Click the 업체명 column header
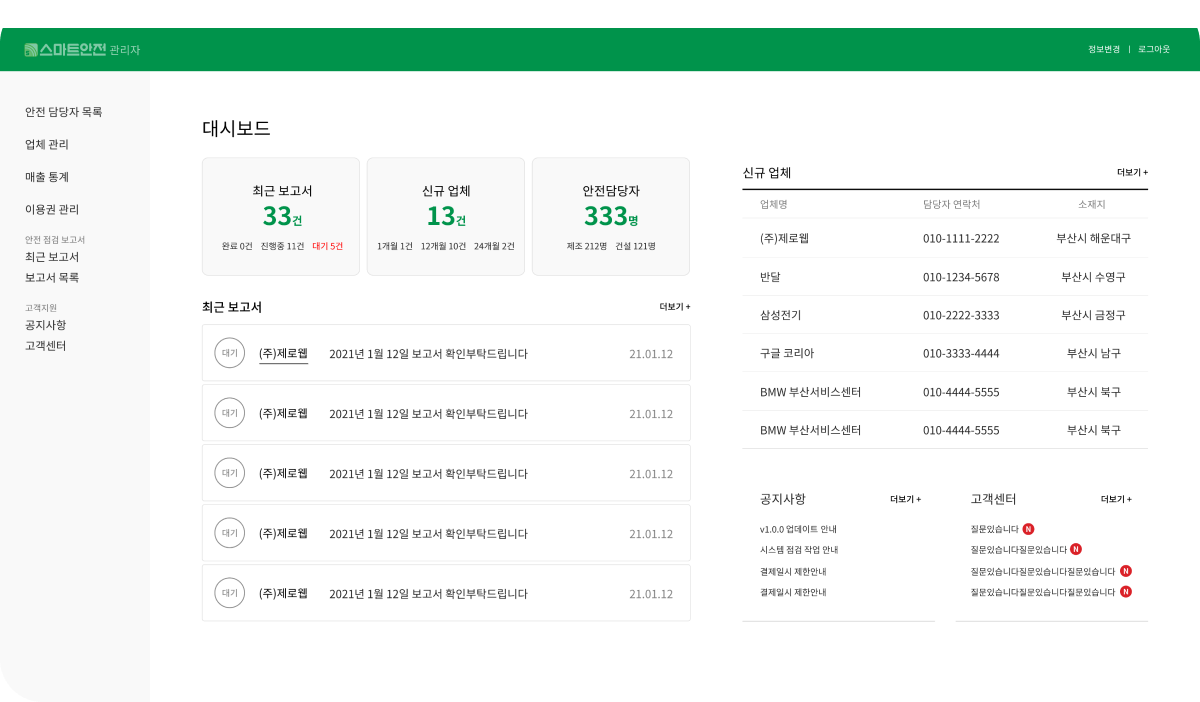1200x702 pixels. 774,204
